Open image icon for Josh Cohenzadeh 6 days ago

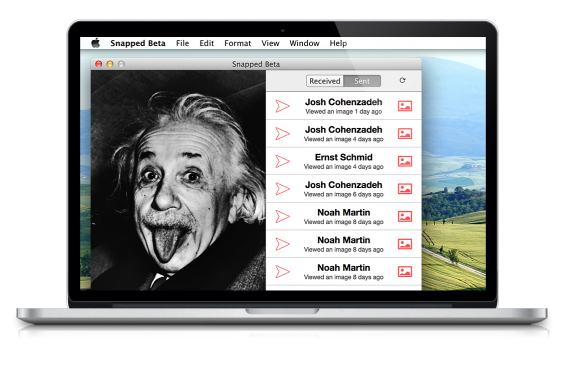point(405,189)
